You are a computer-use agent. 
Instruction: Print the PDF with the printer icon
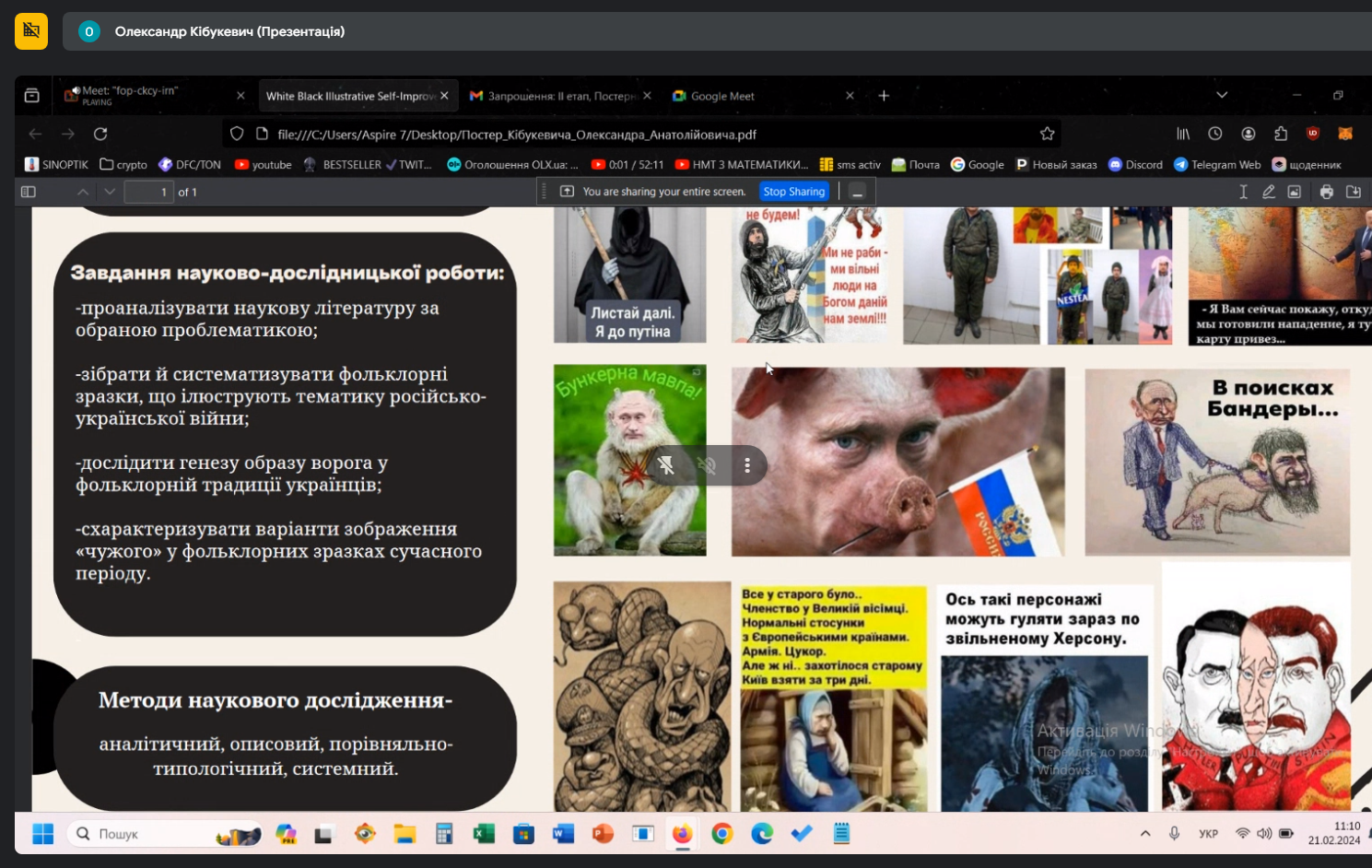tap(1326, 192)
